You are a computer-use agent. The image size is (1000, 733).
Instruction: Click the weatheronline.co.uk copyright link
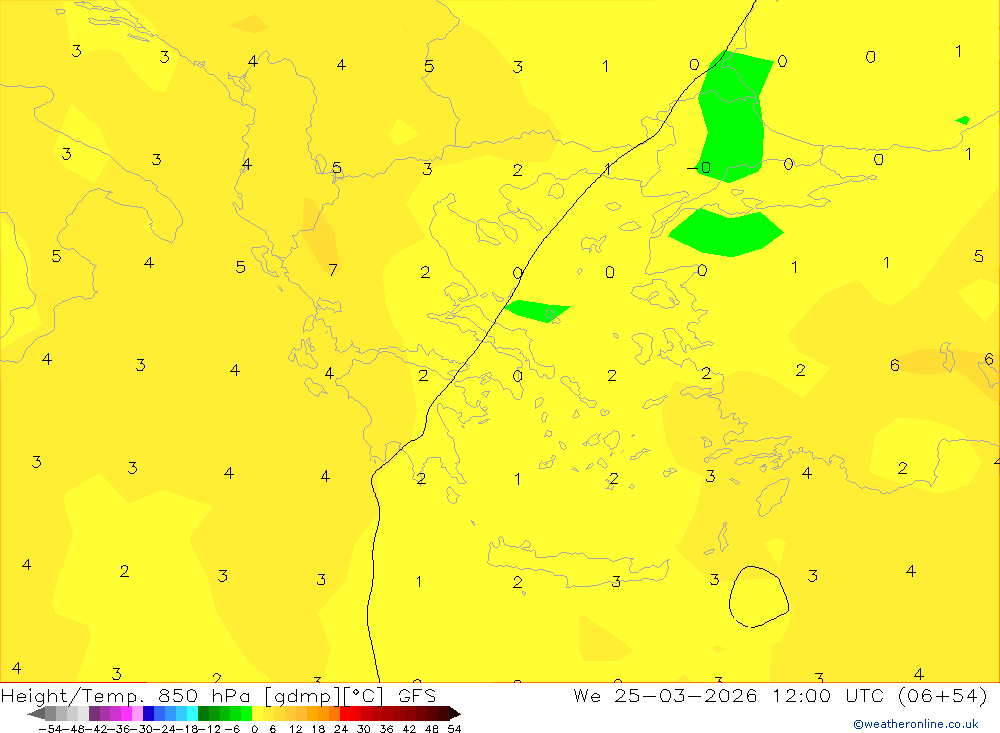coord(916,724)
